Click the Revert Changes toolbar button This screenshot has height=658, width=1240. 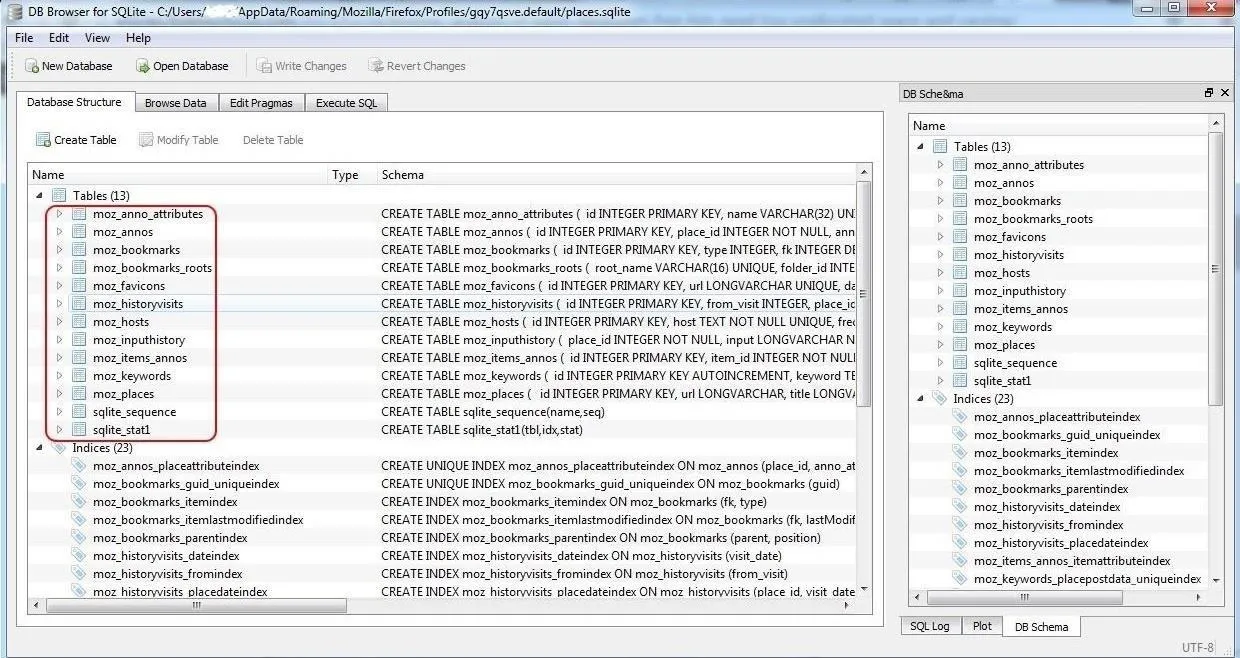(416, 66)
